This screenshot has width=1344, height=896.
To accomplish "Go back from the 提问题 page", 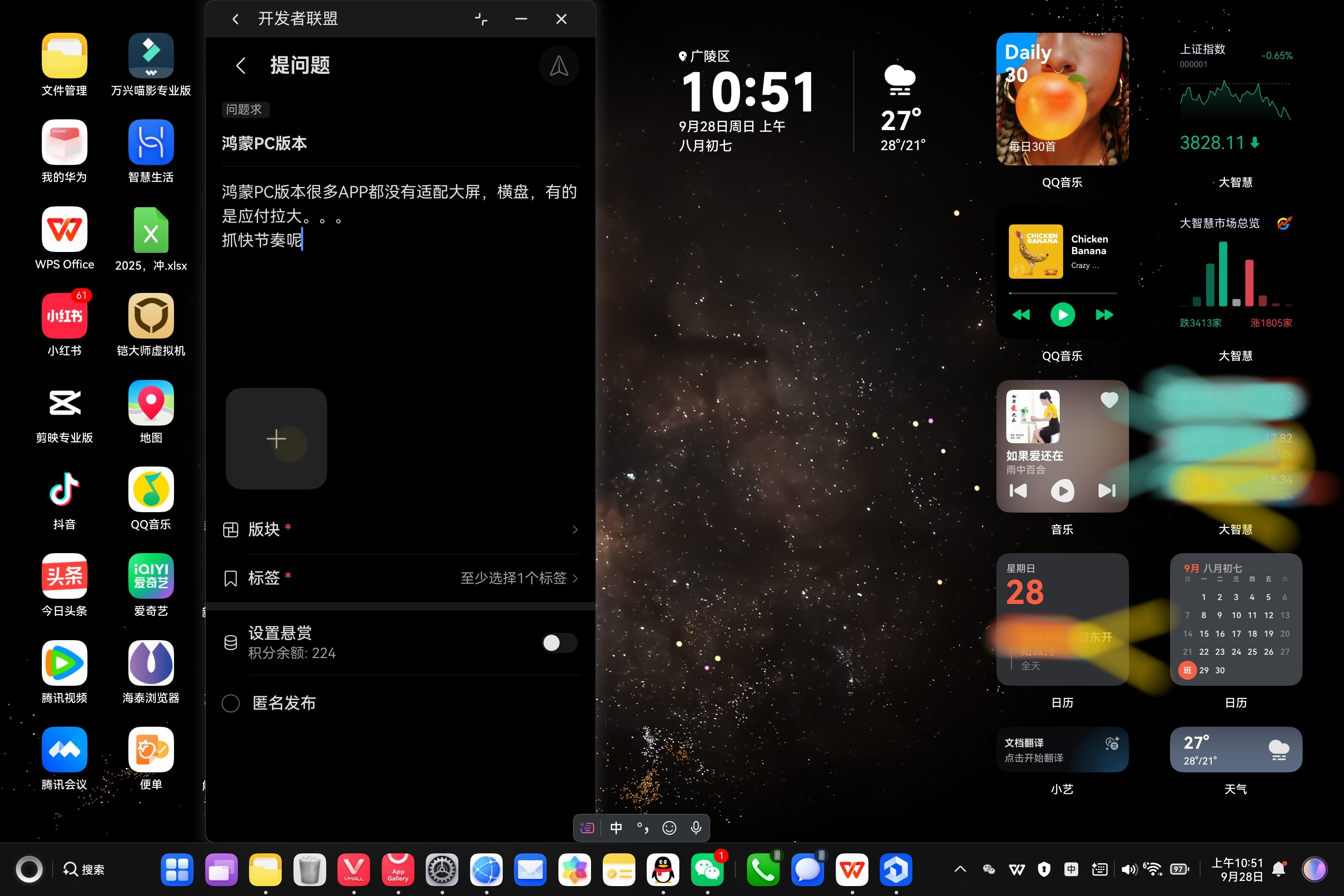I will tap(240, 66).
